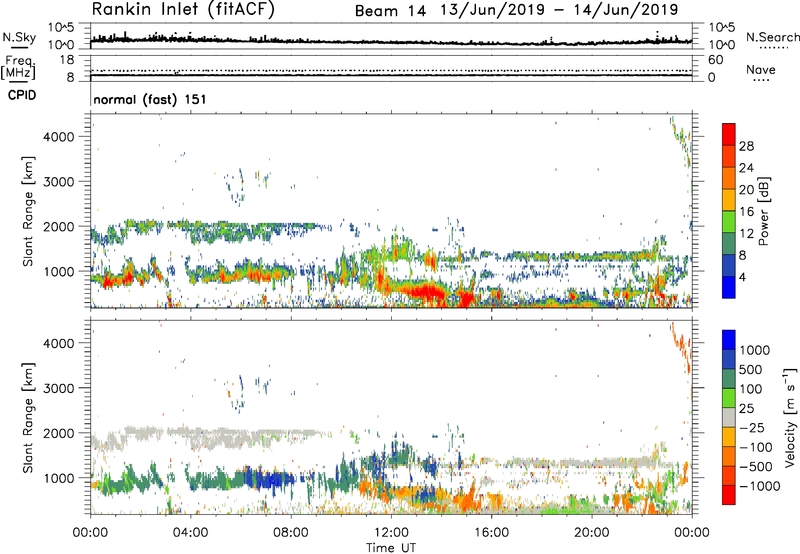Viewport: 800px width, 554px height.
Task: Click the '4' tick on the power colorbar
Action: pyautogui.click(x=742, y=277)
